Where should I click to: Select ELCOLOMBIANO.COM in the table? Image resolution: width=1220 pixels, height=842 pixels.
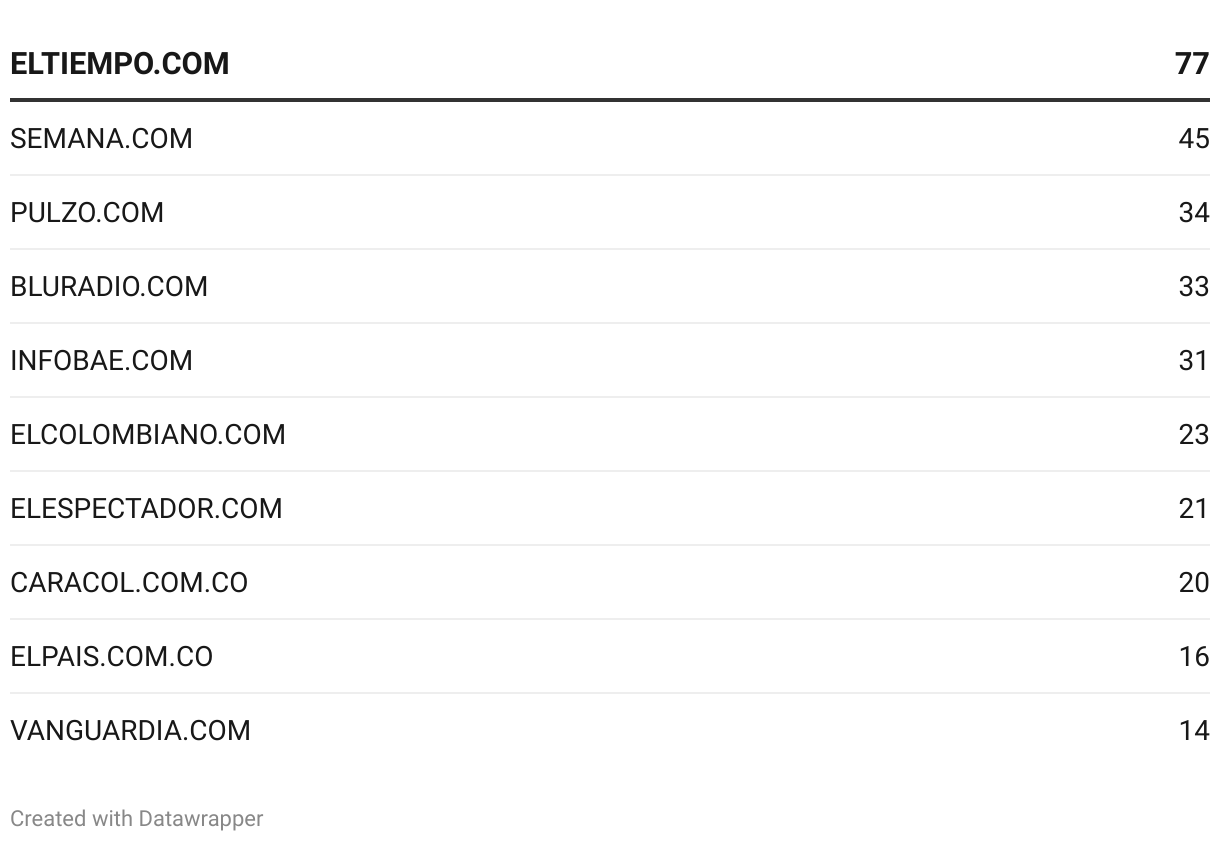coord(148,434)
